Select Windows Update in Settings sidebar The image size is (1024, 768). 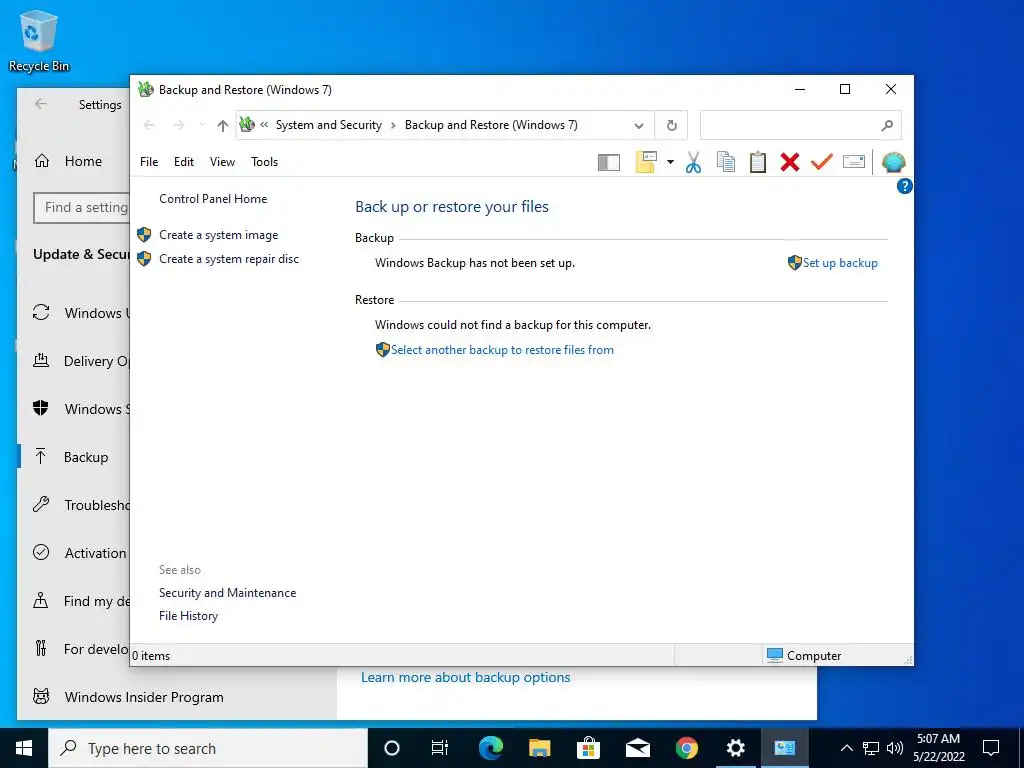pos(74,313)
